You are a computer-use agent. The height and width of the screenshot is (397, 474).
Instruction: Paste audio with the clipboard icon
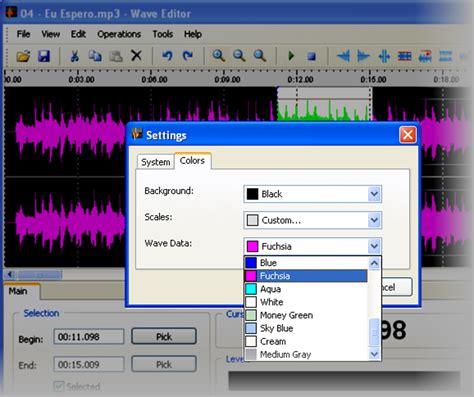116,56
